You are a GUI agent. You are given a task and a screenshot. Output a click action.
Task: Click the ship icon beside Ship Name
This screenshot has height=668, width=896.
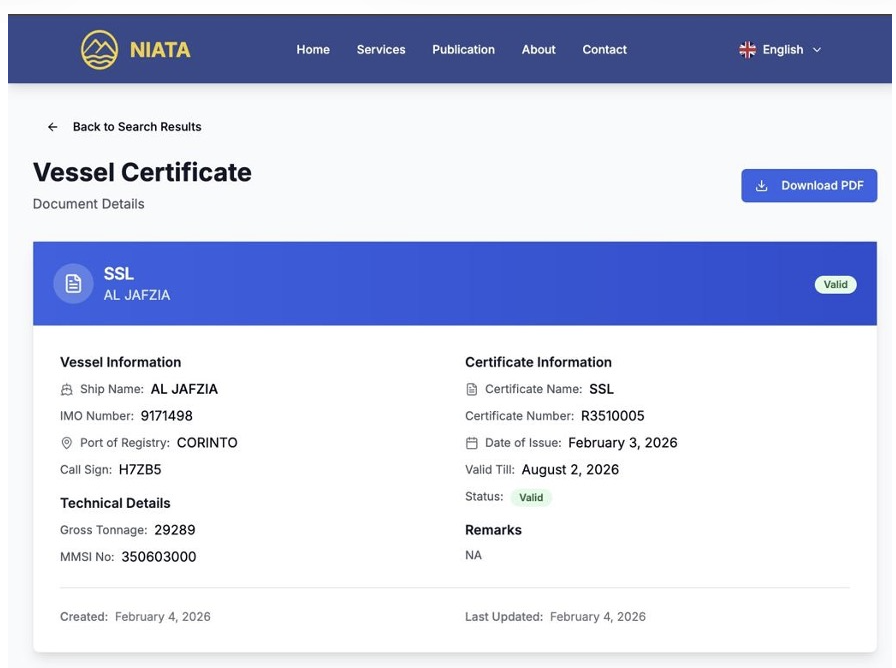point(67,390)
